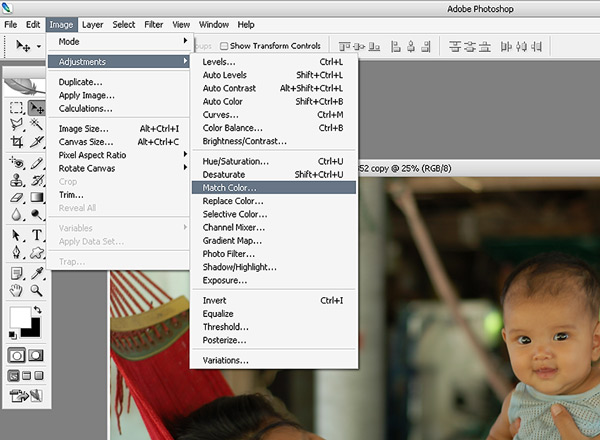The image size is (600, 440).
Task: Choose Invert adjustment
Action: pos(274,301)
